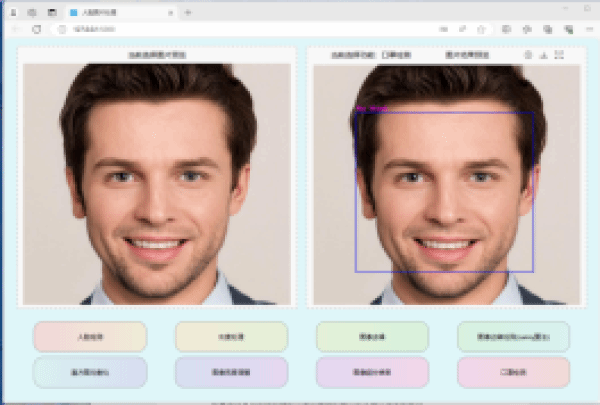
Task: Click the browser back arrow
Action: click(15, 30)
